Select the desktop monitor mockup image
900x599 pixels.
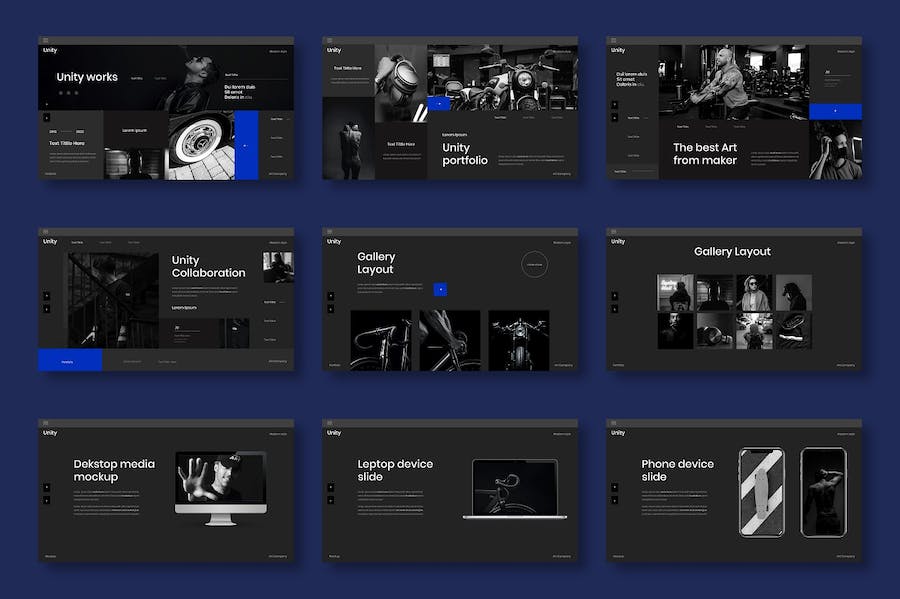click(220, 485)
